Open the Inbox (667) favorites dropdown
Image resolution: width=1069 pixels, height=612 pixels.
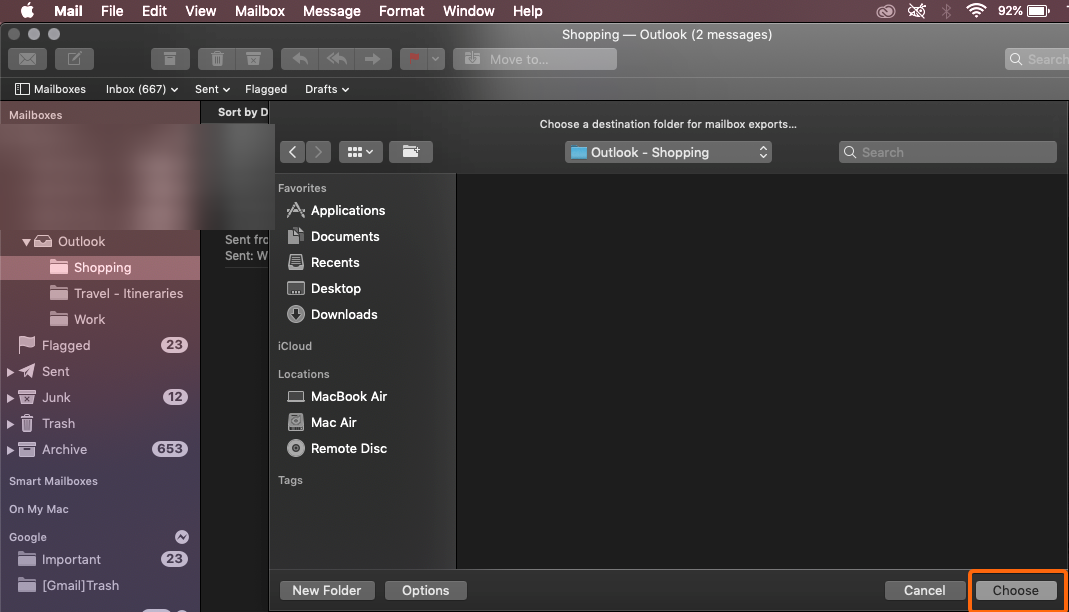(x=142, y=89)
